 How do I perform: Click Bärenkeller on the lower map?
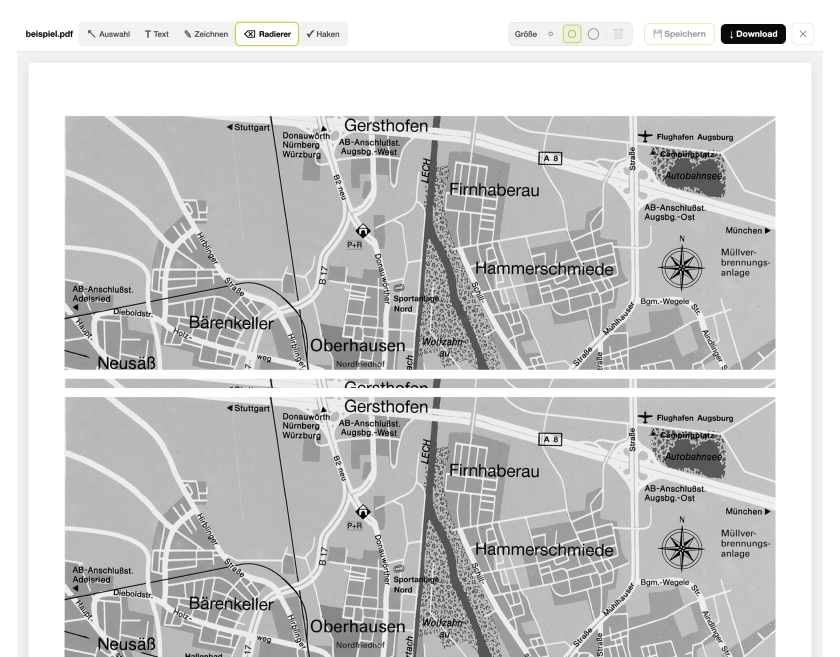tap(231, 604)
